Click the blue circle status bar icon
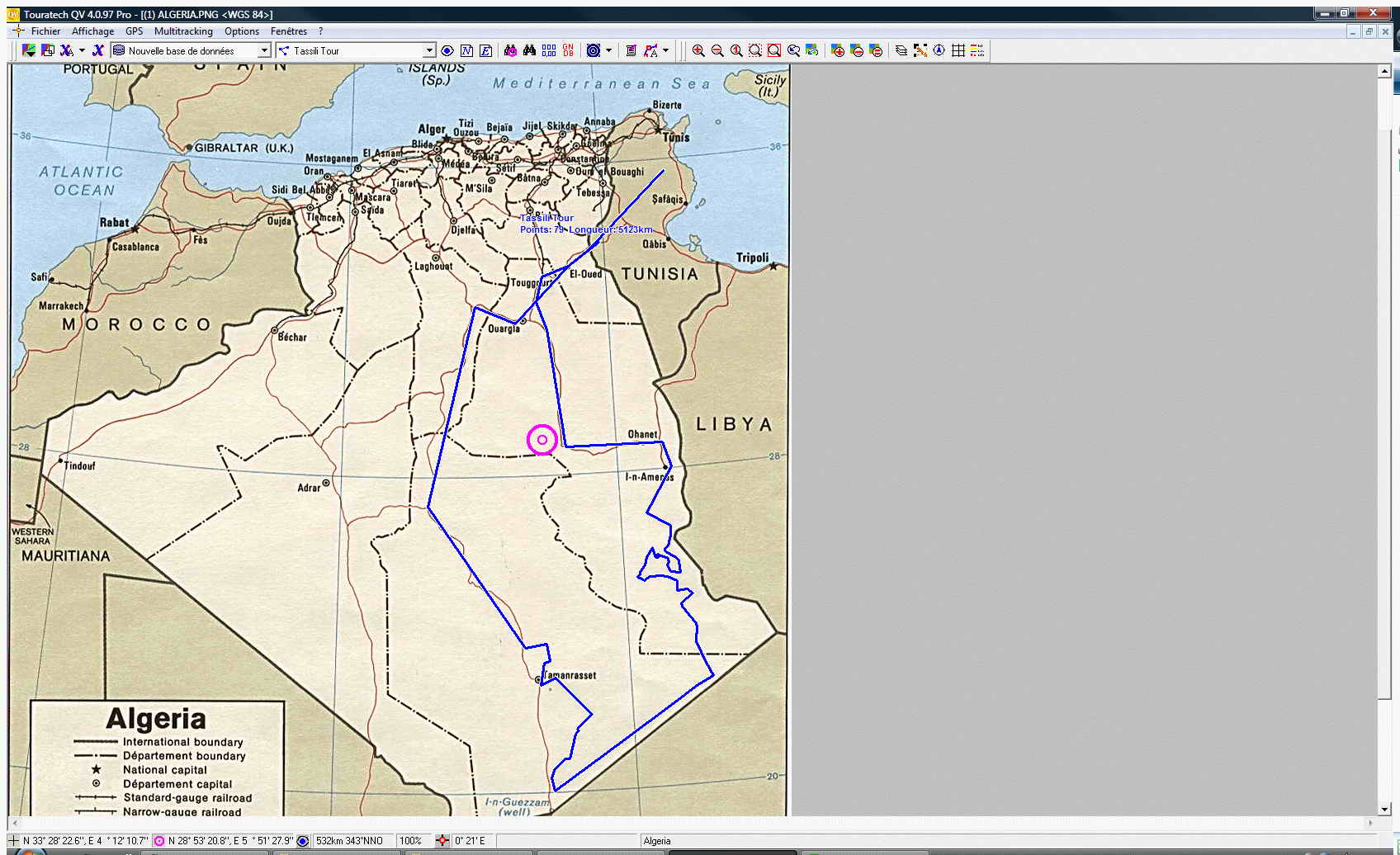Image resolution: width=1400 pixels, height=855 pixels. click(x=303, y=841)
